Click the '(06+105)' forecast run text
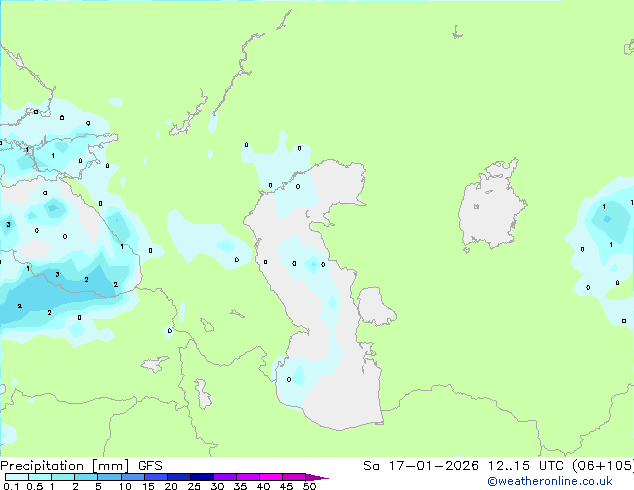 click(603, 466)
